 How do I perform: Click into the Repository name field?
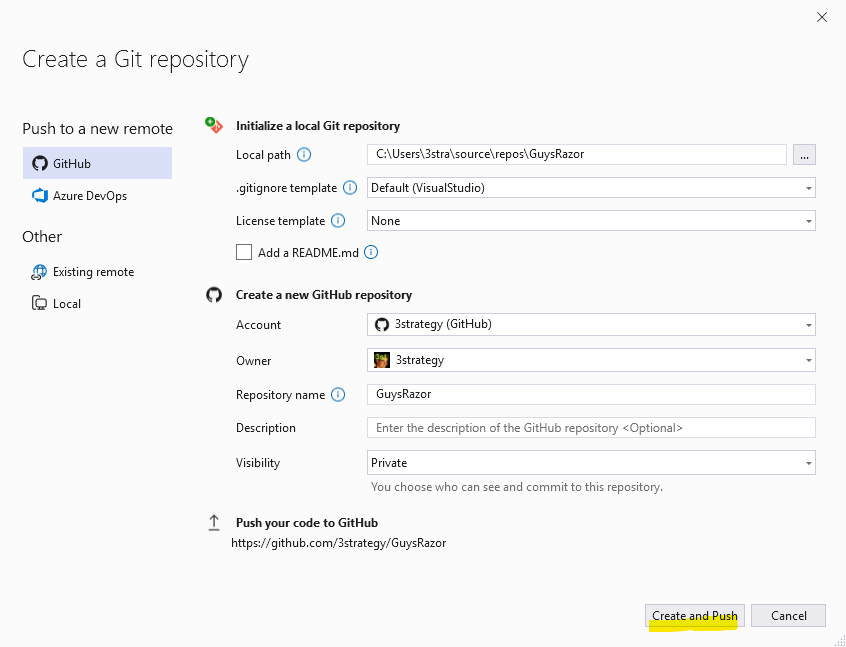point(591,394)
